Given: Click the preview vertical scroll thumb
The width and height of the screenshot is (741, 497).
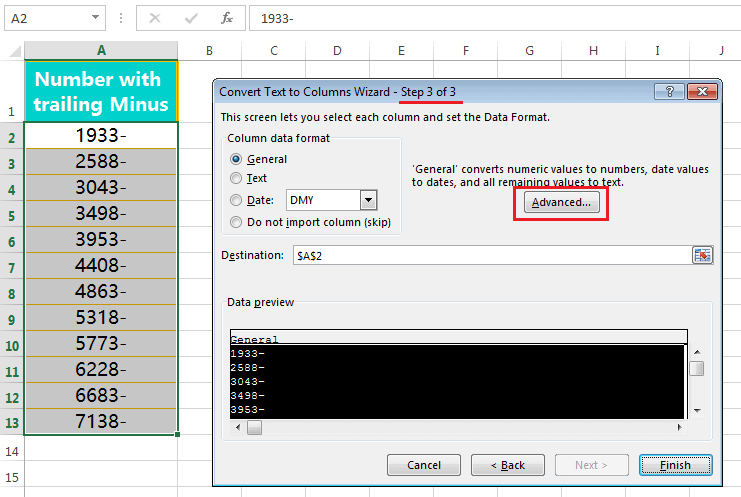Looking at the screenshot, I should pos(697,368).
